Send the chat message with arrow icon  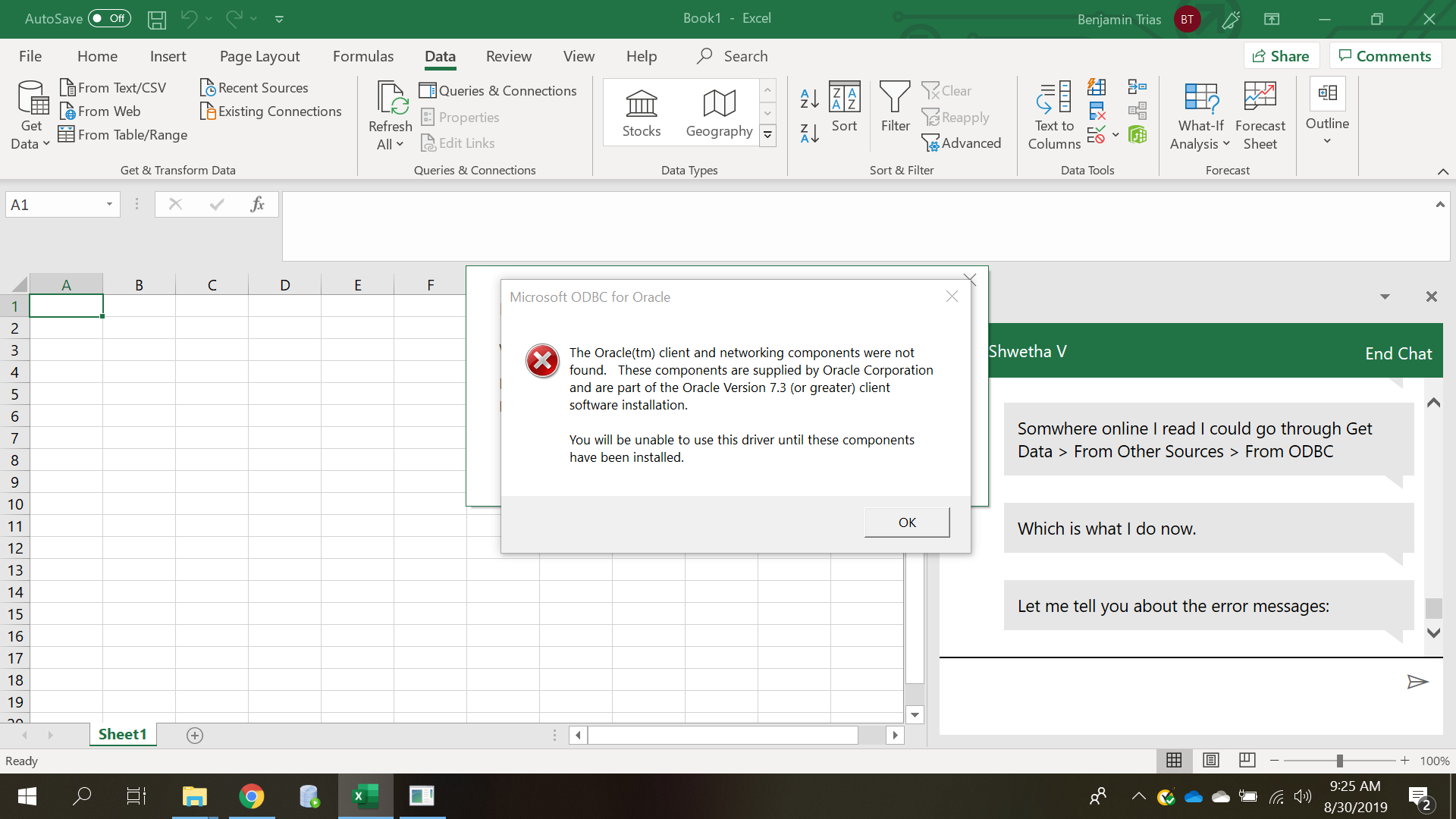coord(1417,682)
